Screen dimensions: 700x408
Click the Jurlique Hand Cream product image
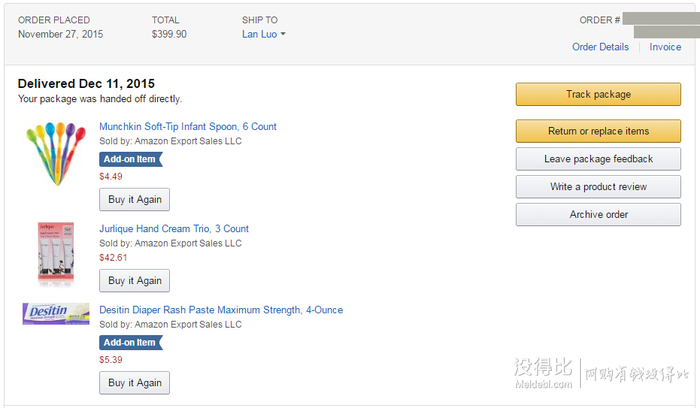(56, 253)
